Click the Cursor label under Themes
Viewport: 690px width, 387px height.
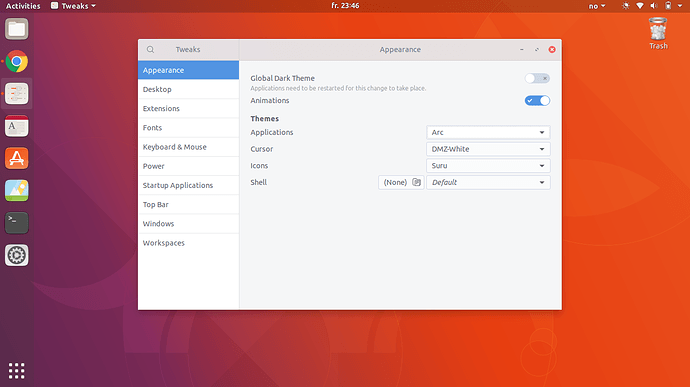pyautogui.click(x=262, y=149)
